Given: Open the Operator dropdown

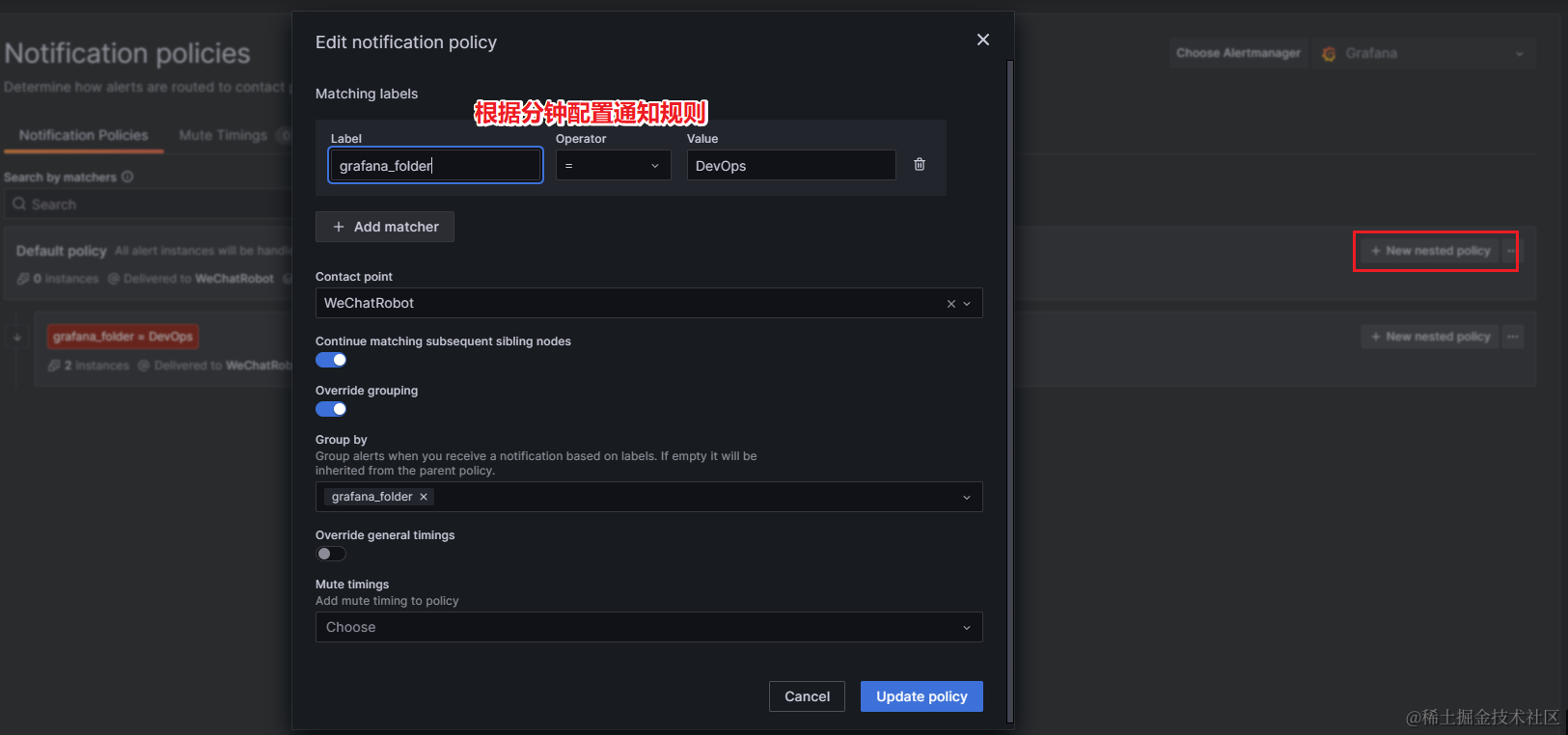Looking at the screenshot, I should pos(613,165).
